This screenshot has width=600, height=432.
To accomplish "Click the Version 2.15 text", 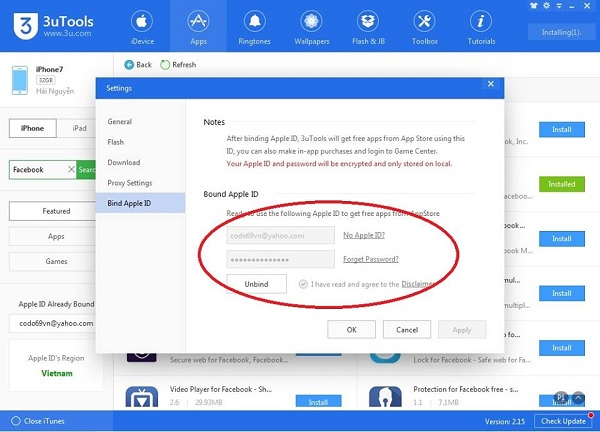I will [x=505, y=421].
